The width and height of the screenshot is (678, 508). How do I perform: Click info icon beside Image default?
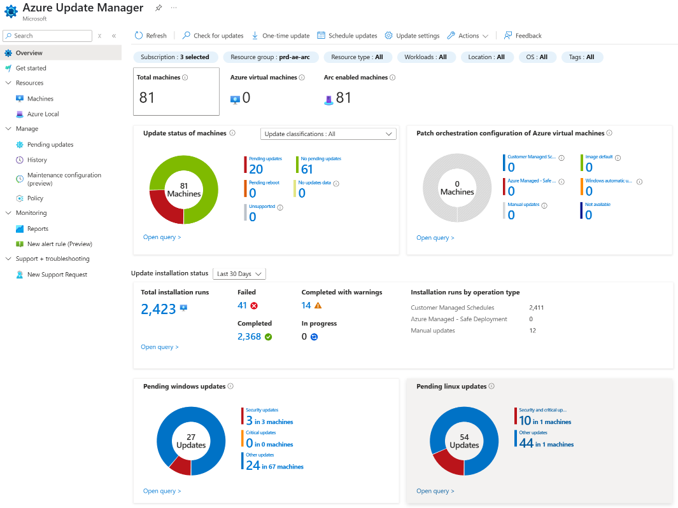(x=618, y=158)
